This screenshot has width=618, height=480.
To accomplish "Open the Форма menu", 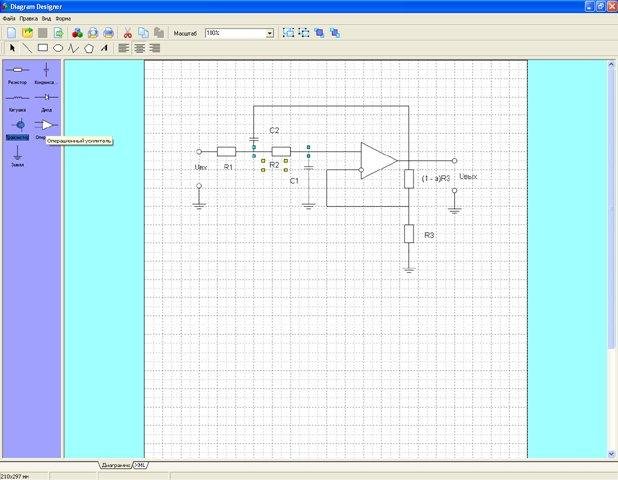I will [x=63, y=19].
